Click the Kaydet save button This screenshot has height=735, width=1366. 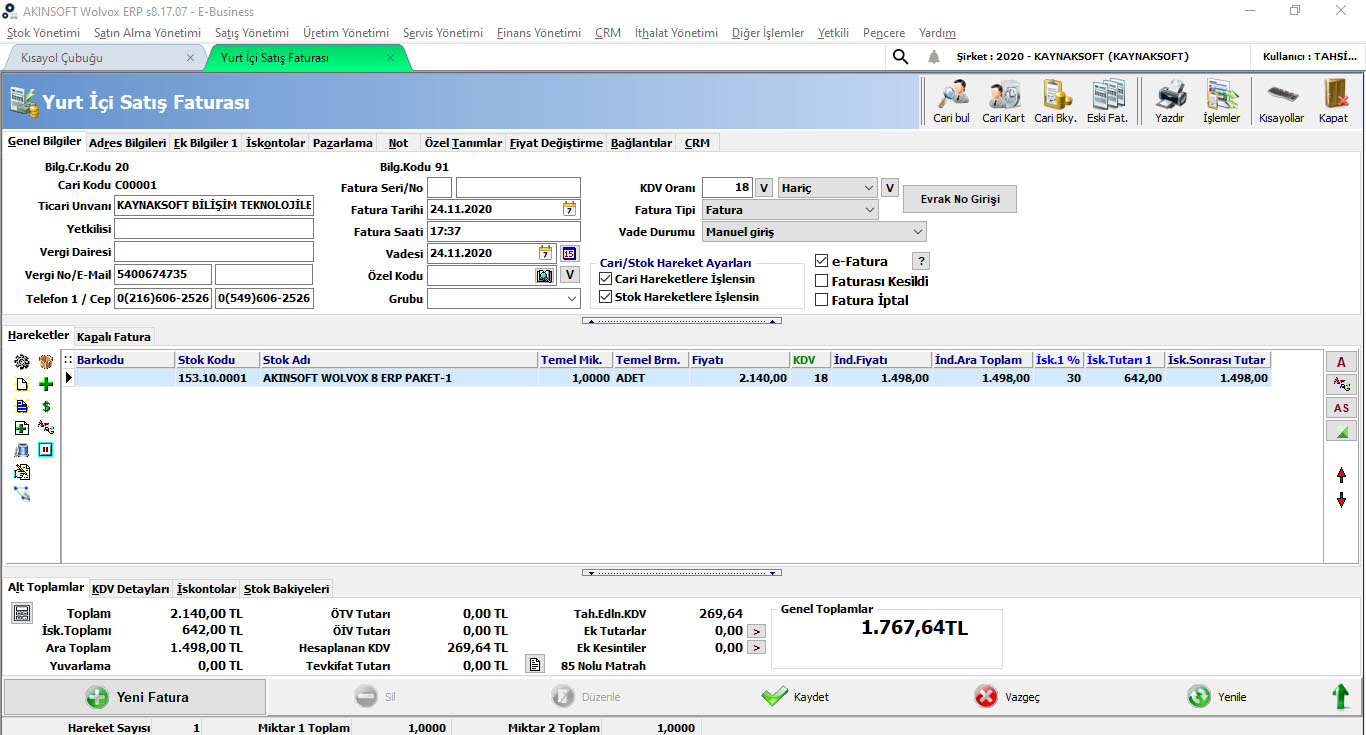tap(794, 696)
